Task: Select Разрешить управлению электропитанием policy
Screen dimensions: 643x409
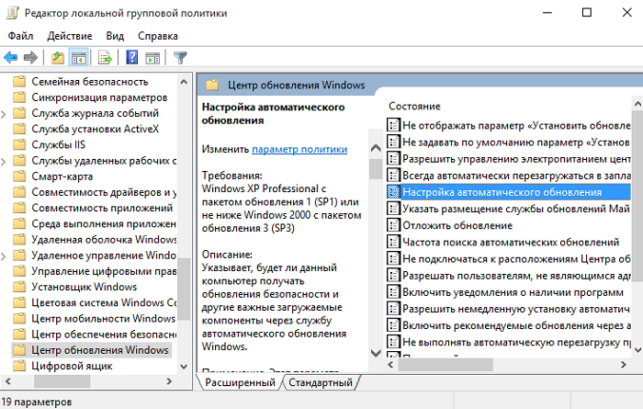Action: coord(516,159)
